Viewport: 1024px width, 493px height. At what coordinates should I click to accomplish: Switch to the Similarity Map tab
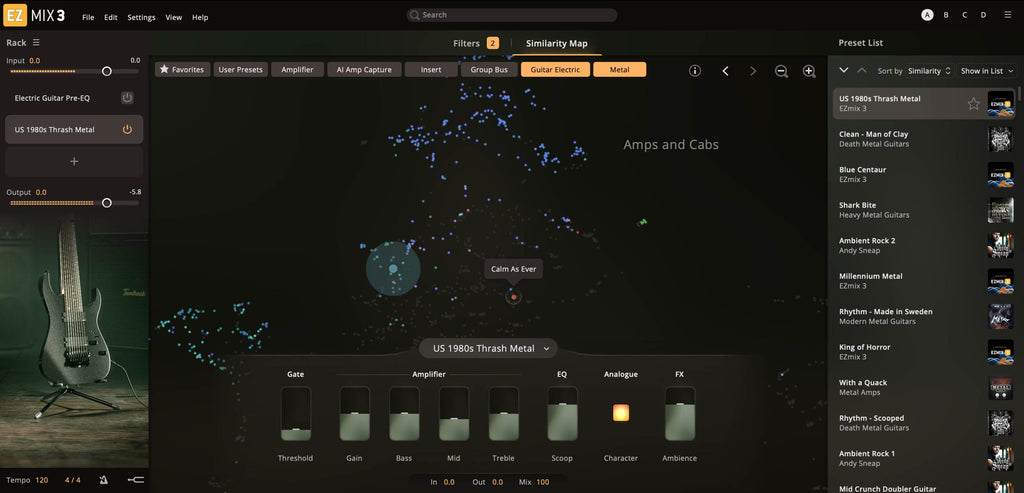[556, 43]
